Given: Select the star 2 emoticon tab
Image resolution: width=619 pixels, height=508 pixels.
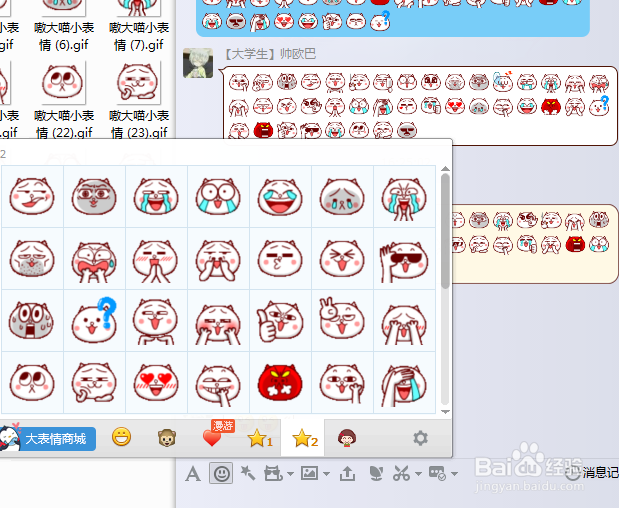Looking at the screenshot, I should pyautogui.click(x=305, y=439).
